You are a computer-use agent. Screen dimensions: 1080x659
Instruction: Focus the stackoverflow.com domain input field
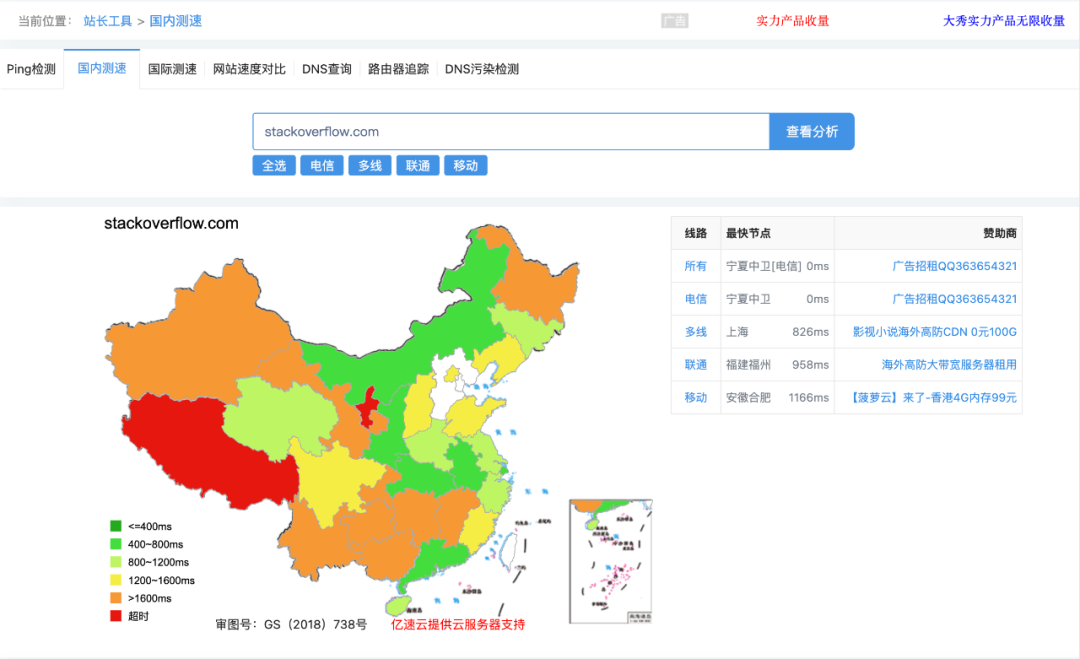[511, 132]
